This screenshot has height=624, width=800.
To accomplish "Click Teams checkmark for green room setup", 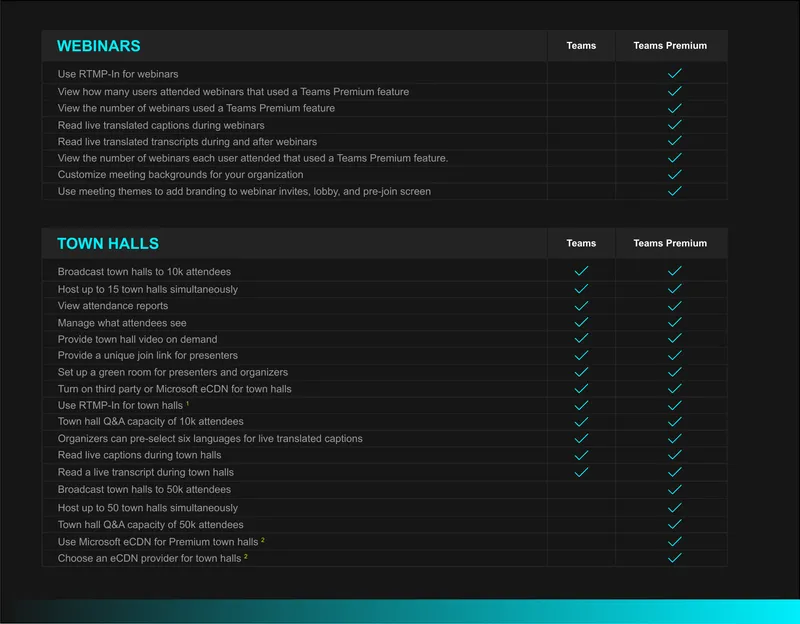I will (x=581, y=372).
